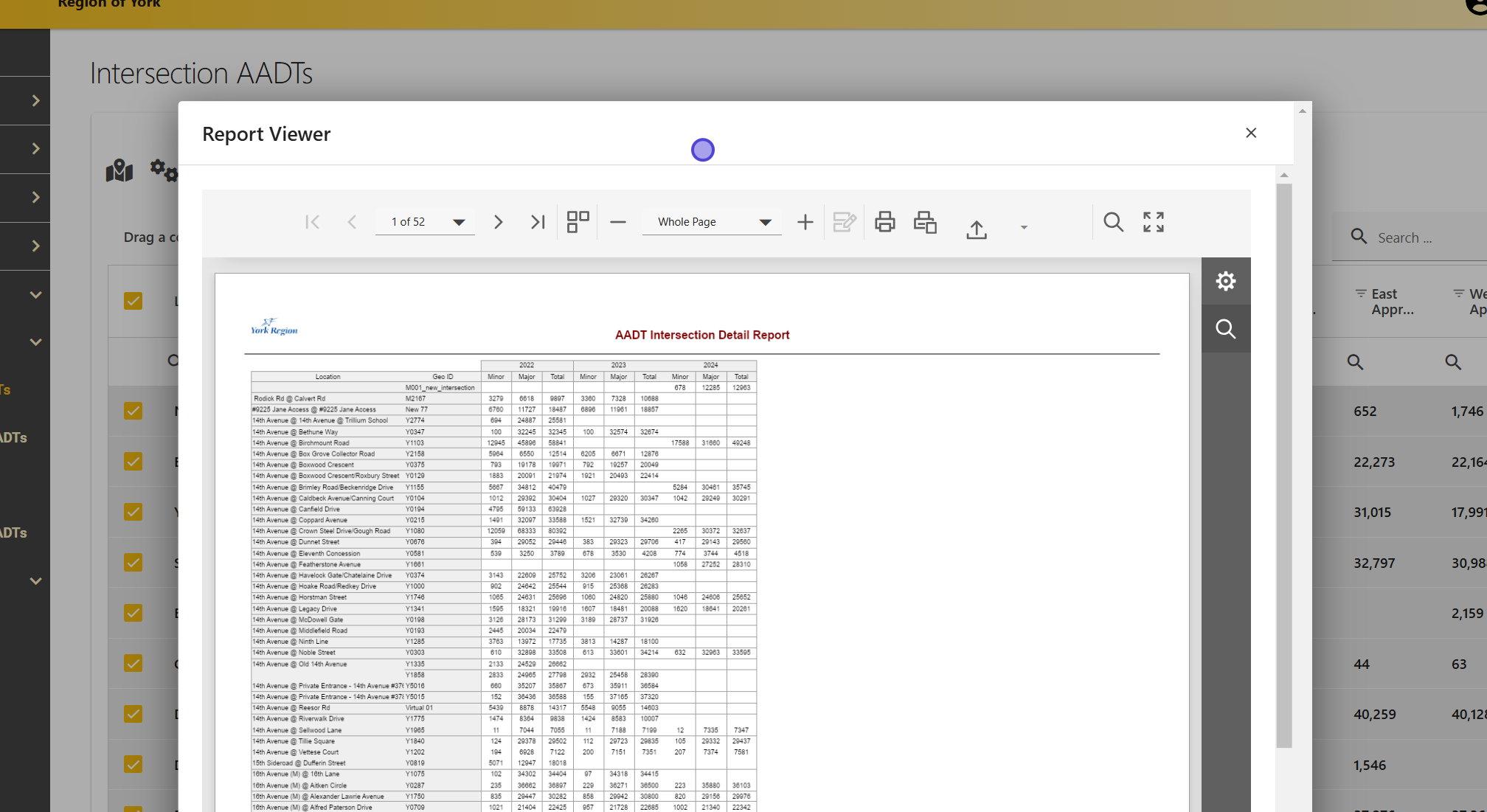Open the Whole Page zoom dropdown
This screenshot has height=812, width=1487.
tap(765, 222)
